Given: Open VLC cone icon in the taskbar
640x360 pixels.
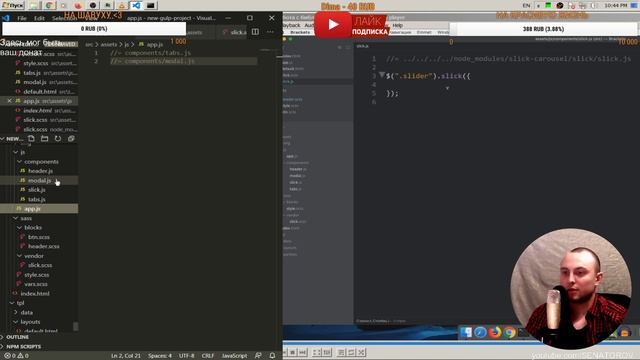Looking at the screenshot, I should point(122,5).
